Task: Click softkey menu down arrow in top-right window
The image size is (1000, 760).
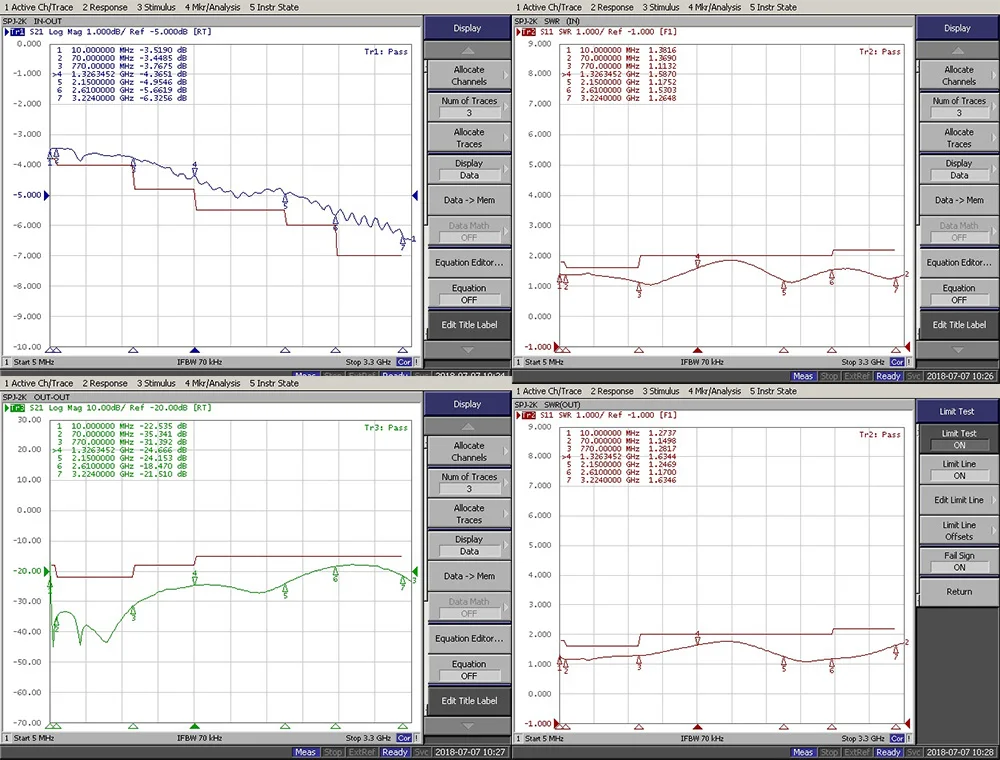Action: coord(958,350)
